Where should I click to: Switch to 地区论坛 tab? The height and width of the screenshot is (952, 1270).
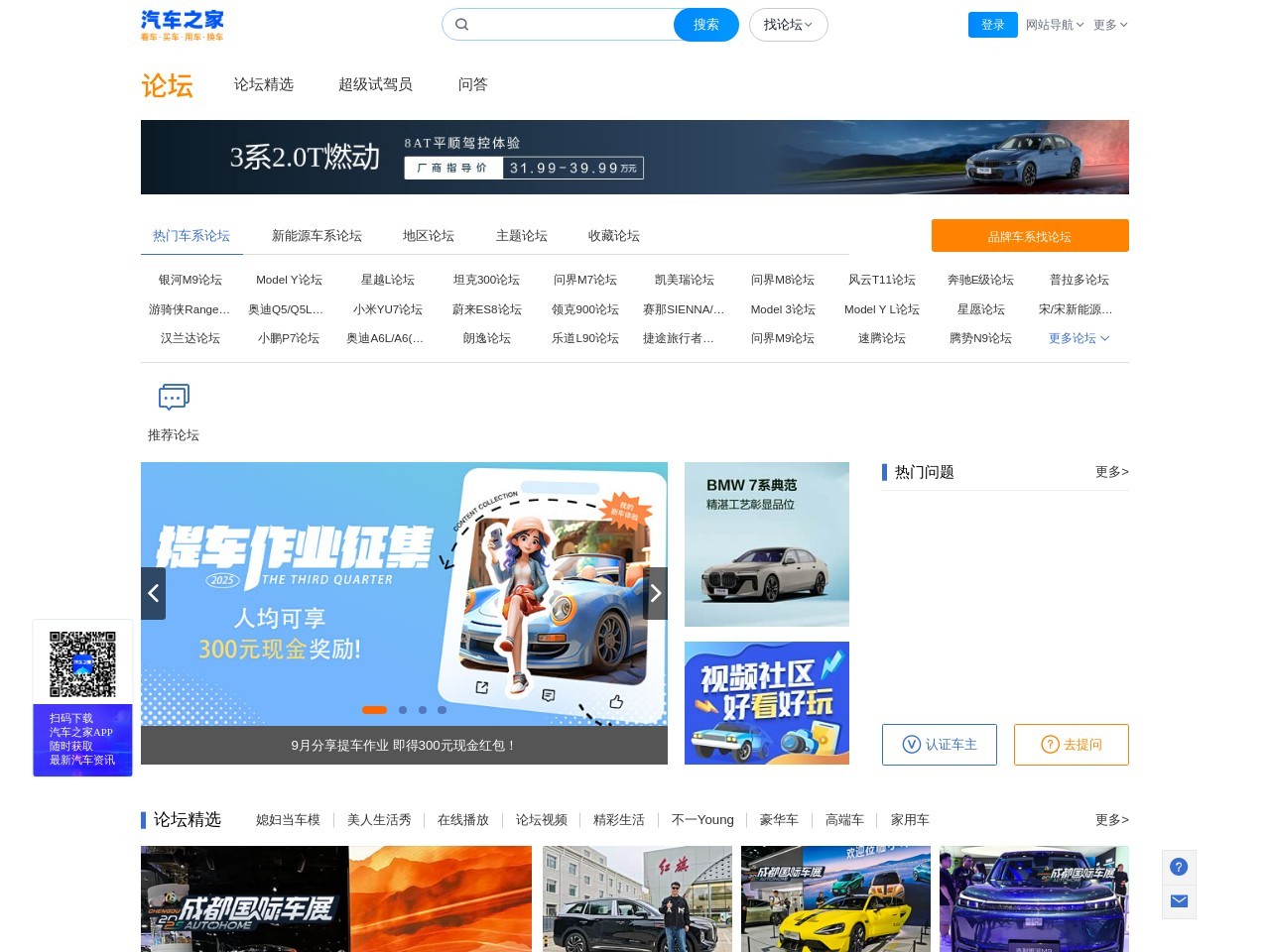(x=429, y=236)
